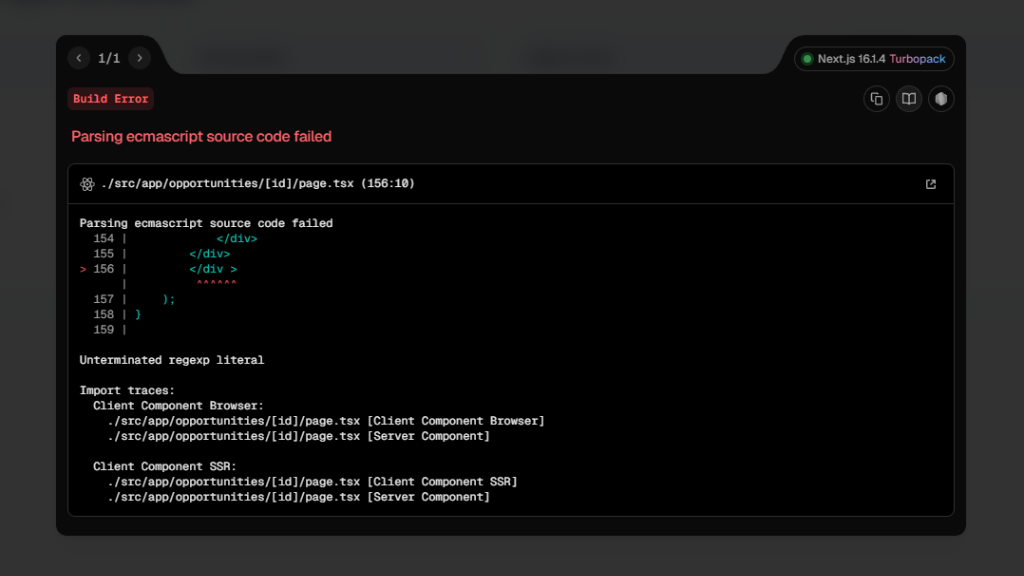Click the Turbopack label
Image resolution: width=1024 pixels, height=576 pixels.
pos(917,59)
